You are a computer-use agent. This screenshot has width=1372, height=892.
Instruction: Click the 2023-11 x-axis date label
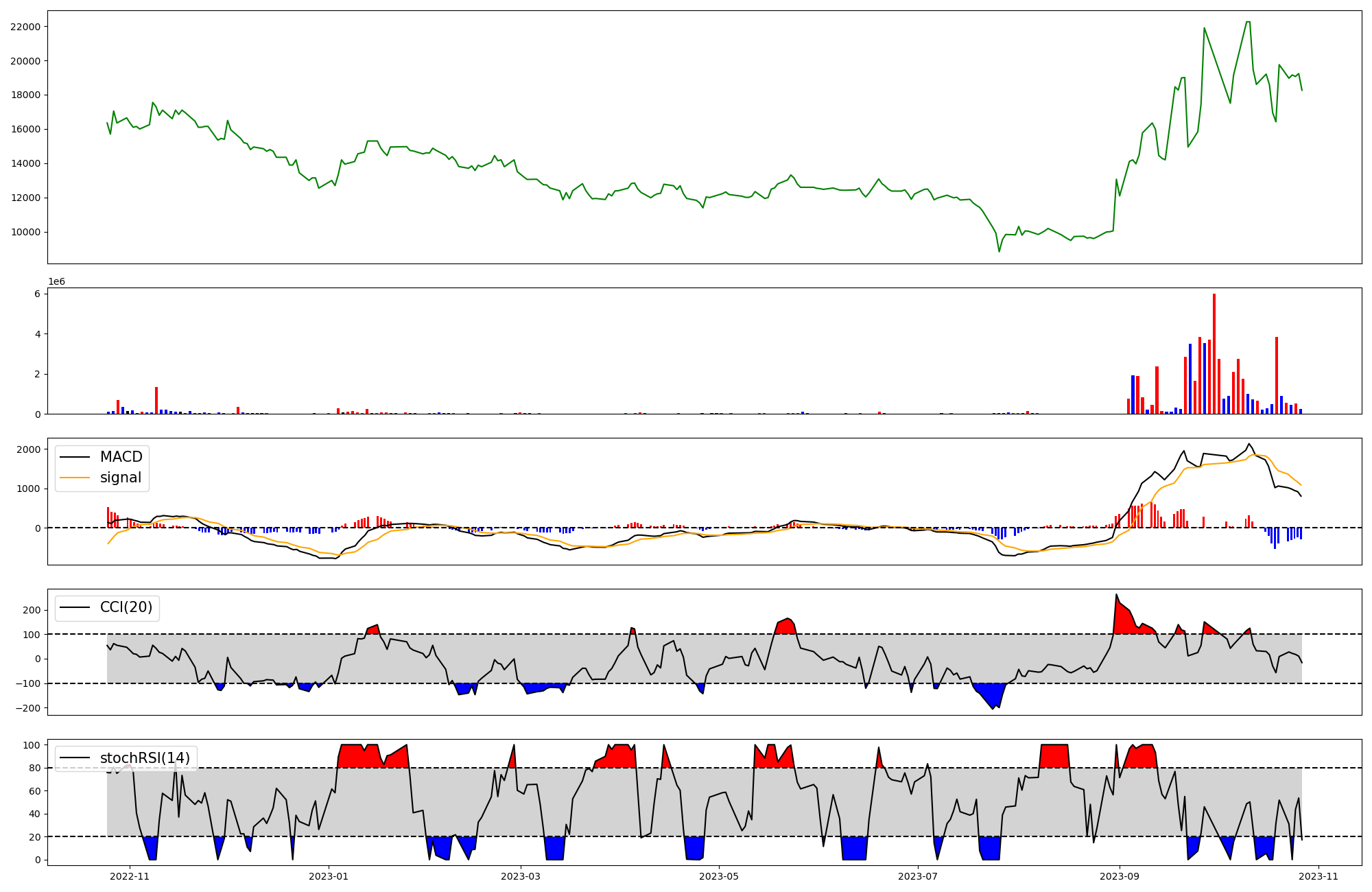click(1318, 876)
